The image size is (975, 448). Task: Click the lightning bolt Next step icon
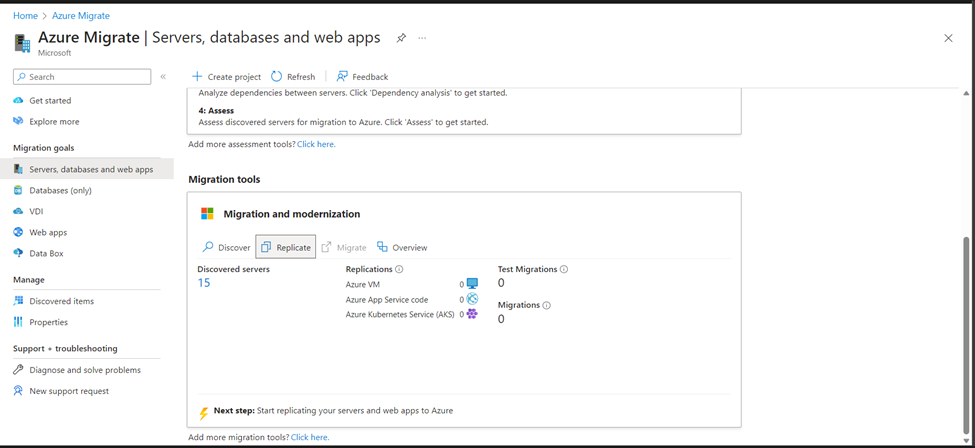coord(203,413)
